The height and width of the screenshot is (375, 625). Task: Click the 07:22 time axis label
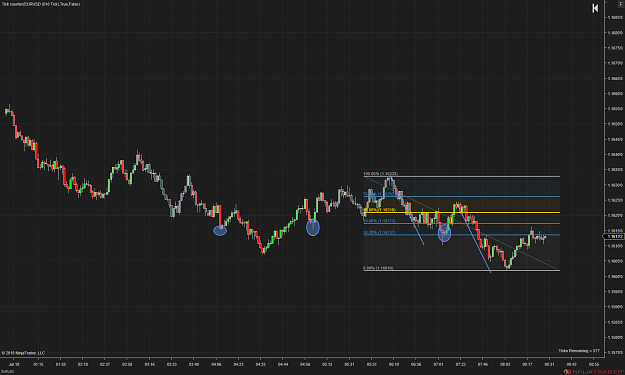(460, 364)
